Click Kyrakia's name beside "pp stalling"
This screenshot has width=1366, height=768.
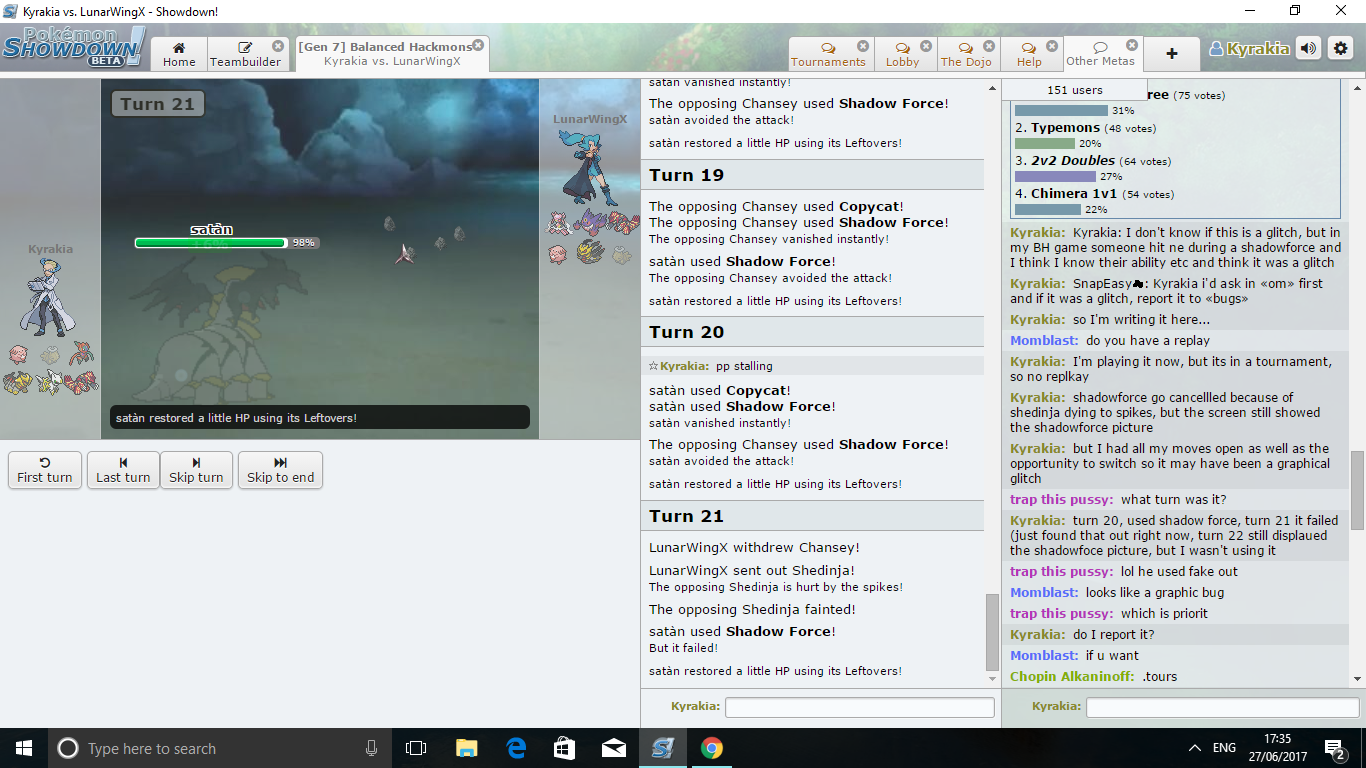(x=685, y=366)
